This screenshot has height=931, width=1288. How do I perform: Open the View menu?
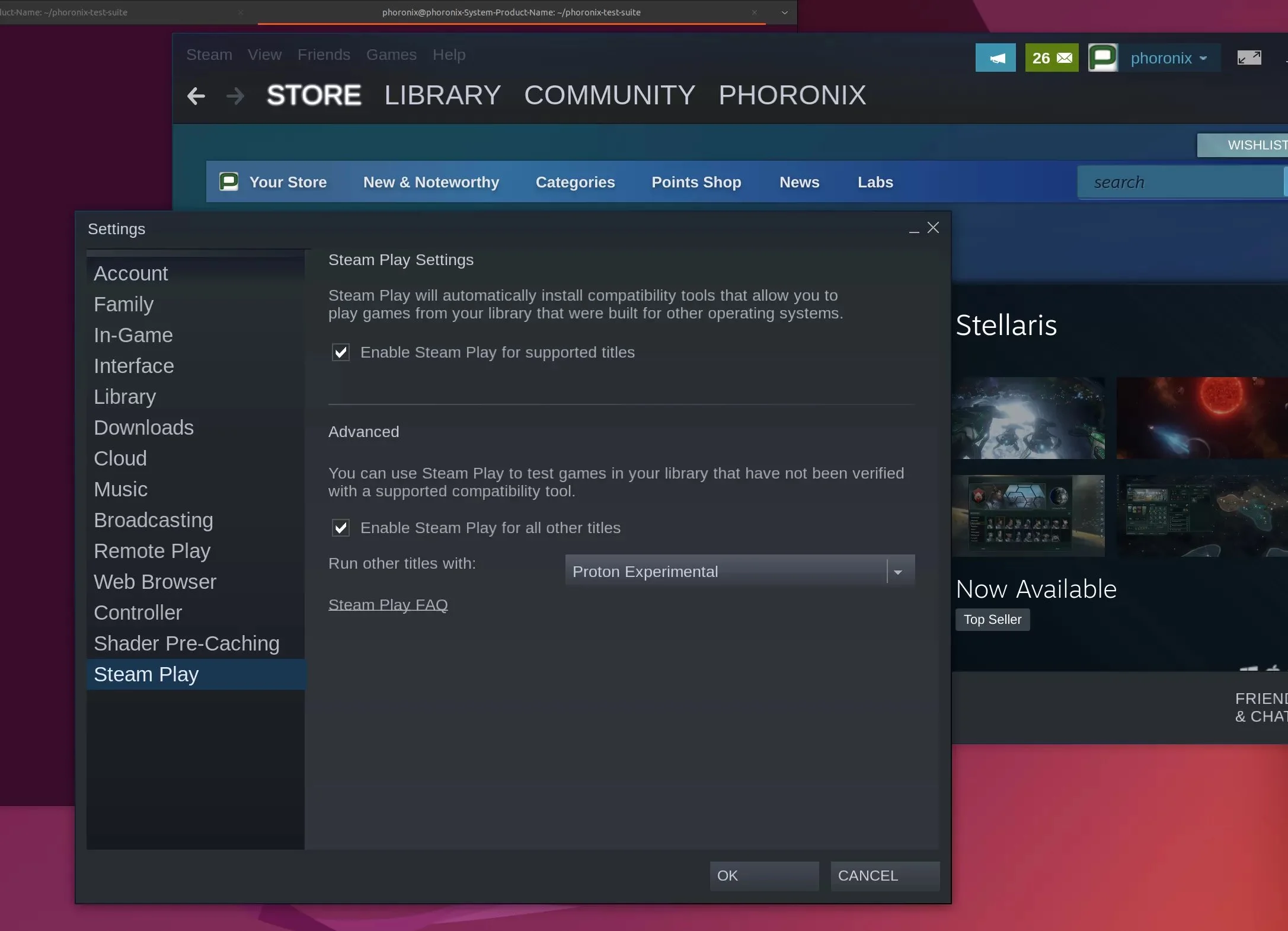click(264, 55)
